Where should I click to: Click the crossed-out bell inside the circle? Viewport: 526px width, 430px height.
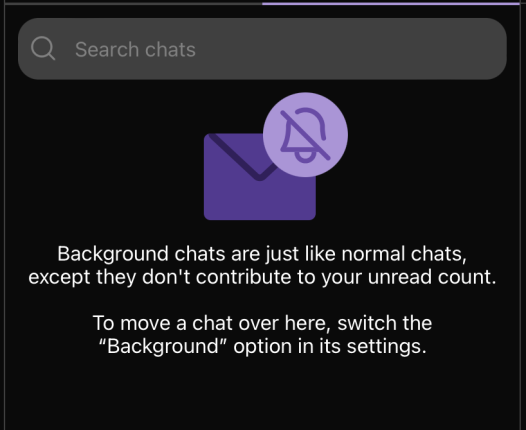coord(305,135)
